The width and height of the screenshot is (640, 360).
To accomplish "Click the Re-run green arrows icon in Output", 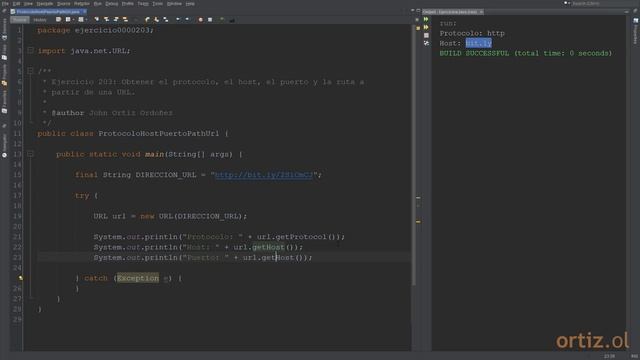I will point(426,19).
